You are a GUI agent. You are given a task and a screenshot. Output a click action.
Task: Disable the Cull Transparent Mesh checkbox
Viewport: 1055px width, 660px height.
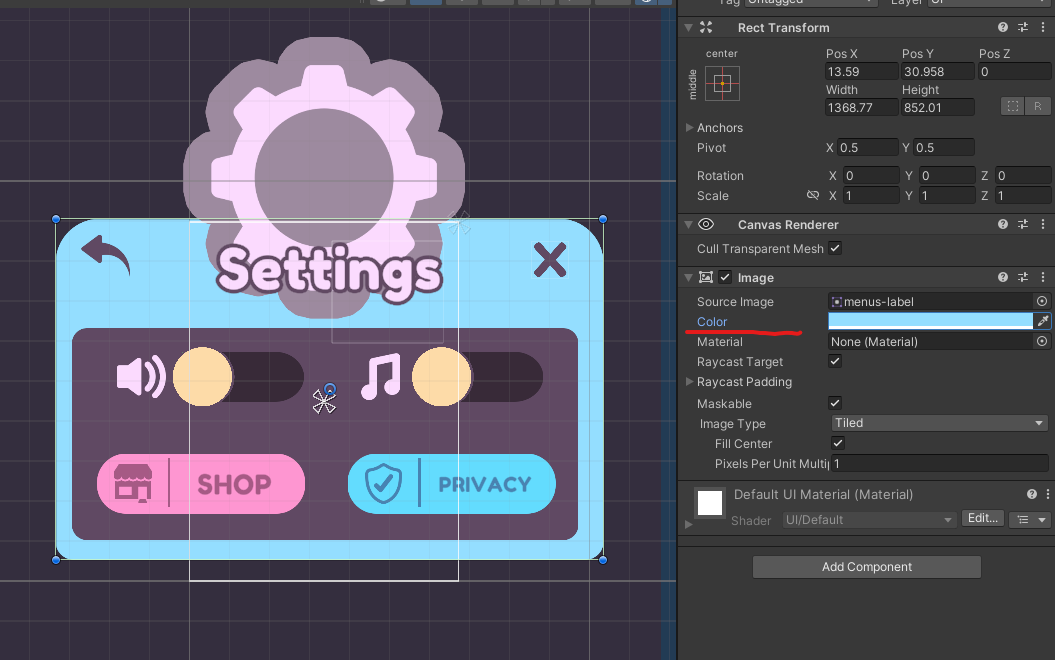pos(835,249)
